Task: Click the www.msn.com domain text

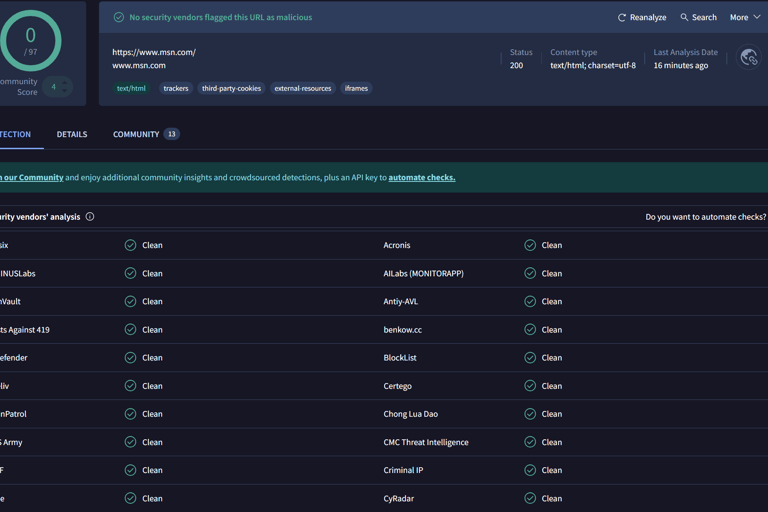Action: (x=139, y=65)
